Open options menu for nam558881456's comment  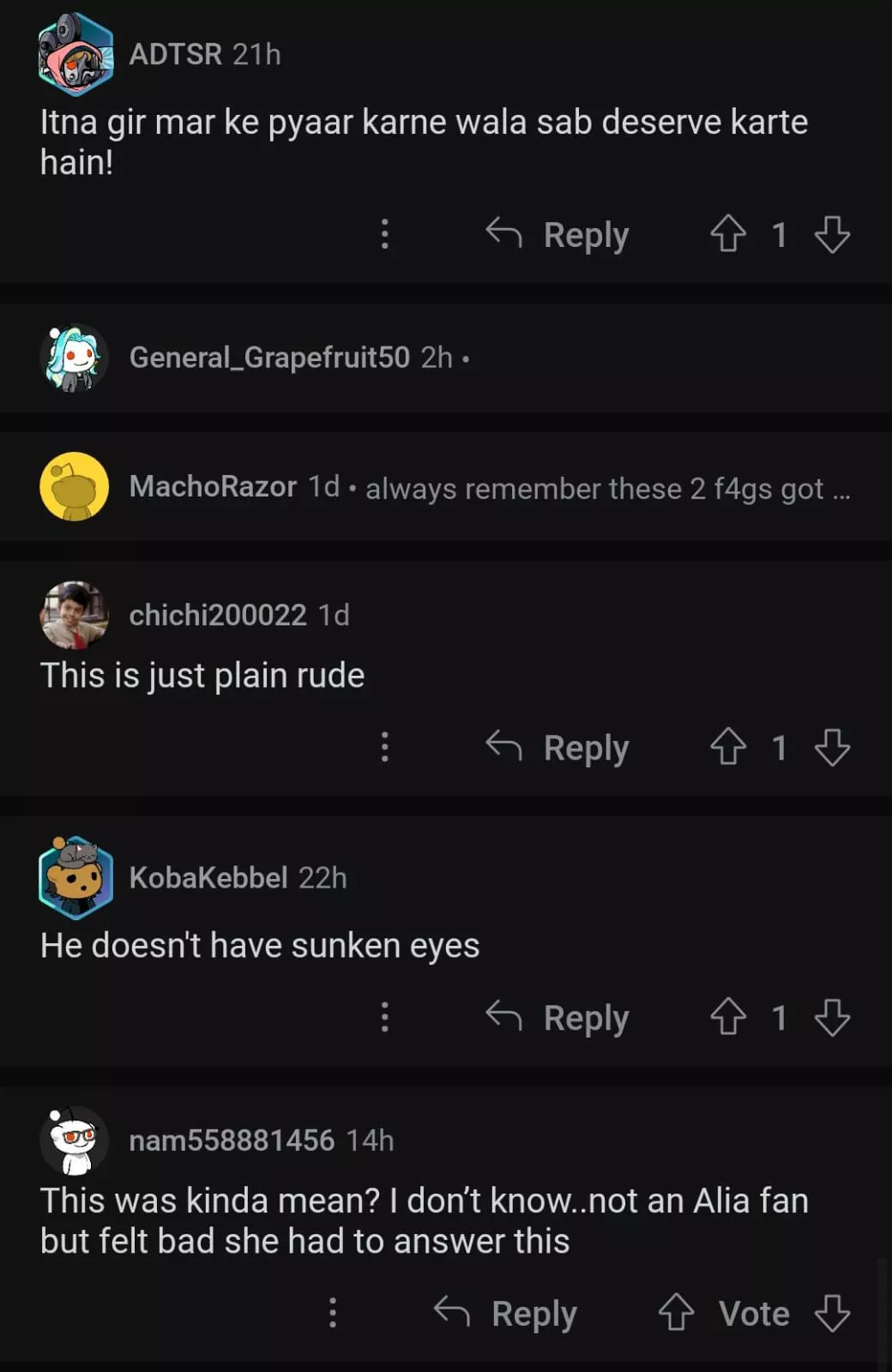click(333, 1312)
